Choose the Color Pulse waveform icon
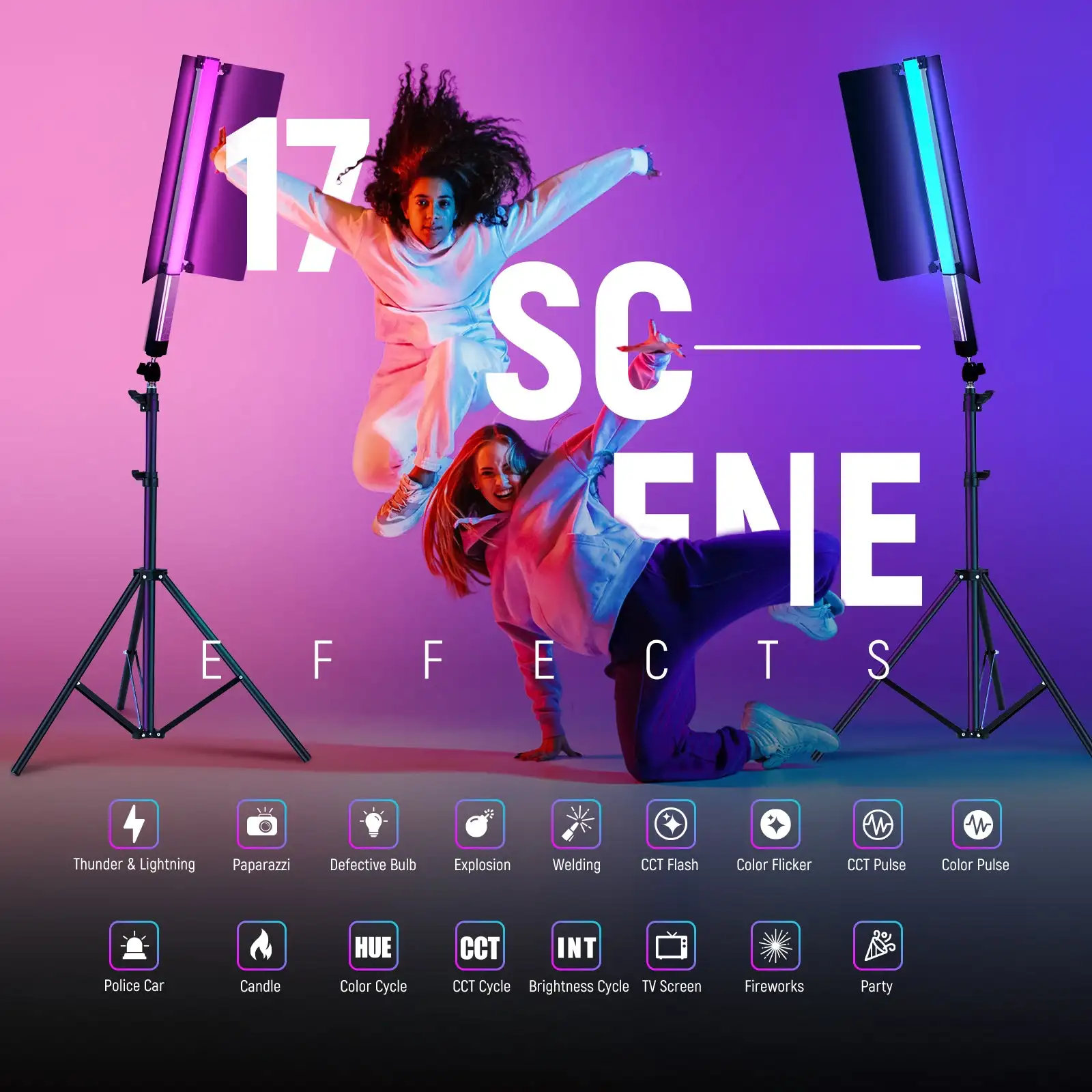The height and width of the screenshot is (1092, 1092). tap(977, 824)
